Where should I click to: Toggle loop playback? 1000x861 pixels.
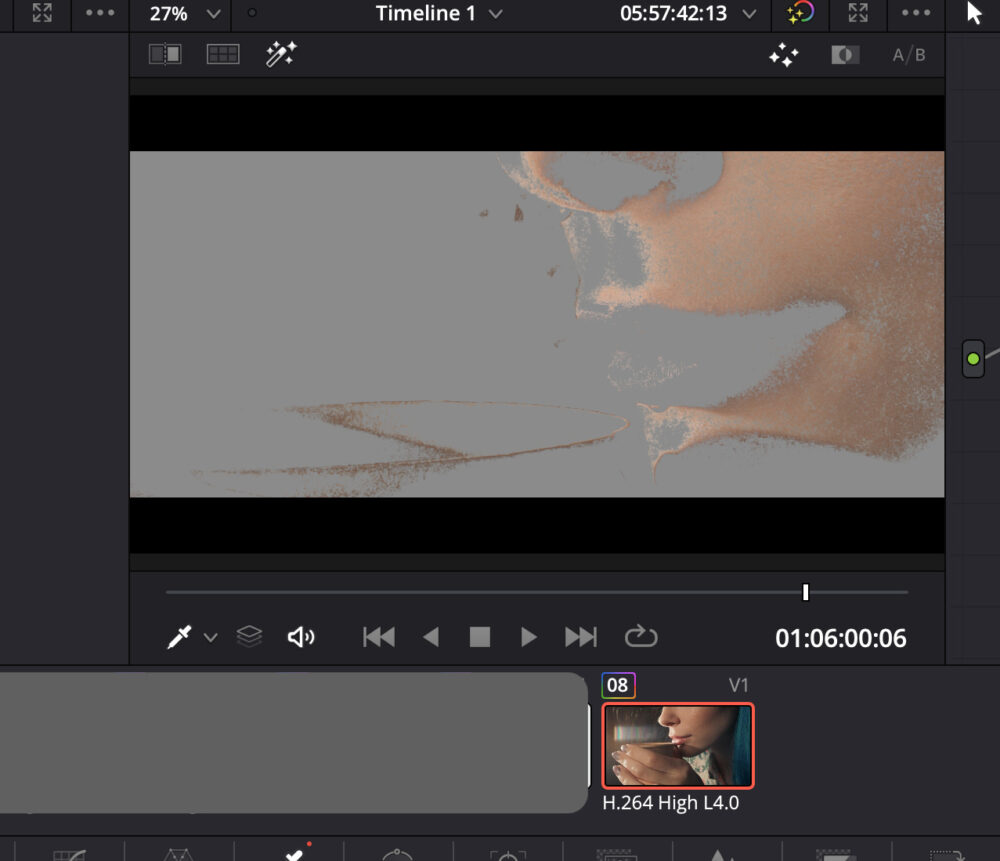[640, 636]
